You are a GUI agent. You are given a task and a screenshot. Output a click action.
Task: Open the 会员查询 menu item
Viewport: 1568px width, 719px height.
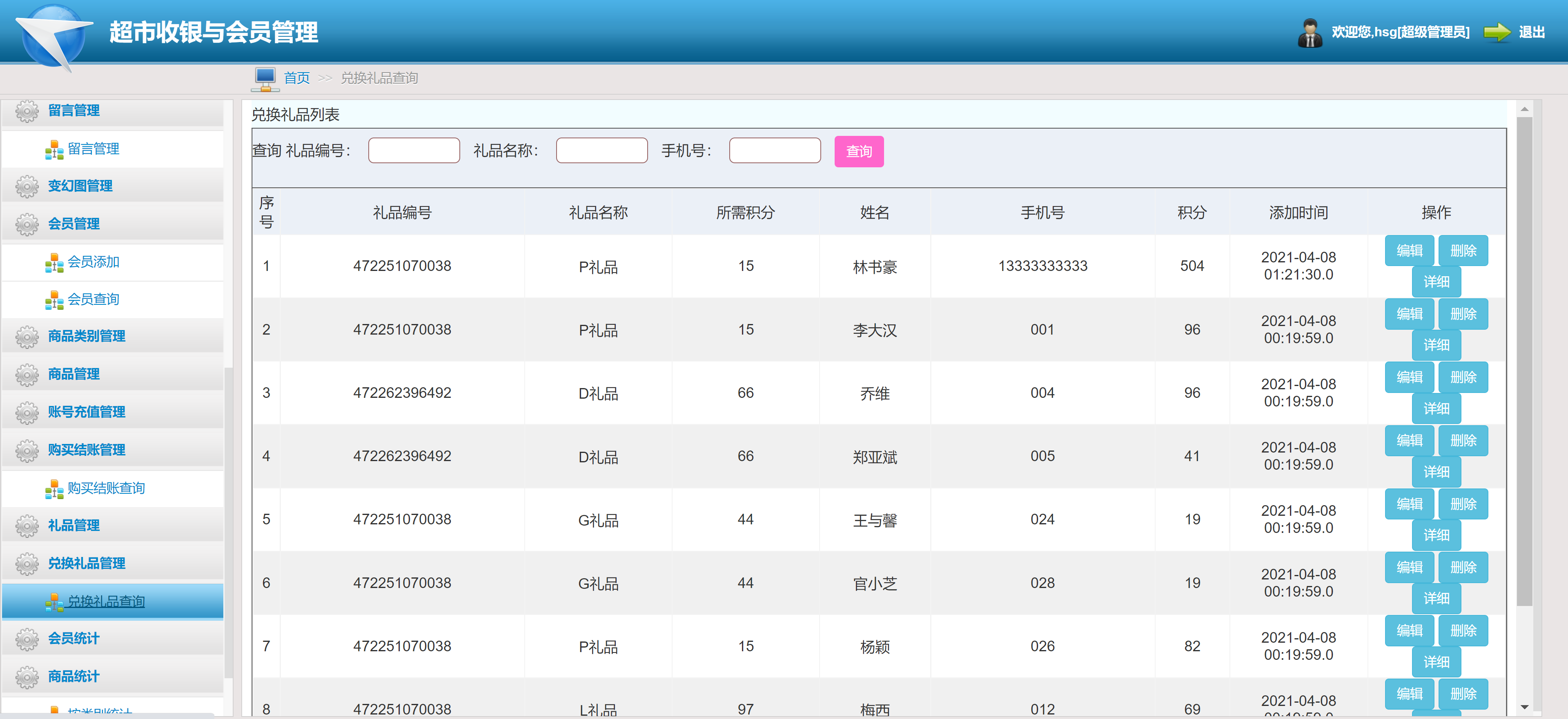tap(93, 299)
